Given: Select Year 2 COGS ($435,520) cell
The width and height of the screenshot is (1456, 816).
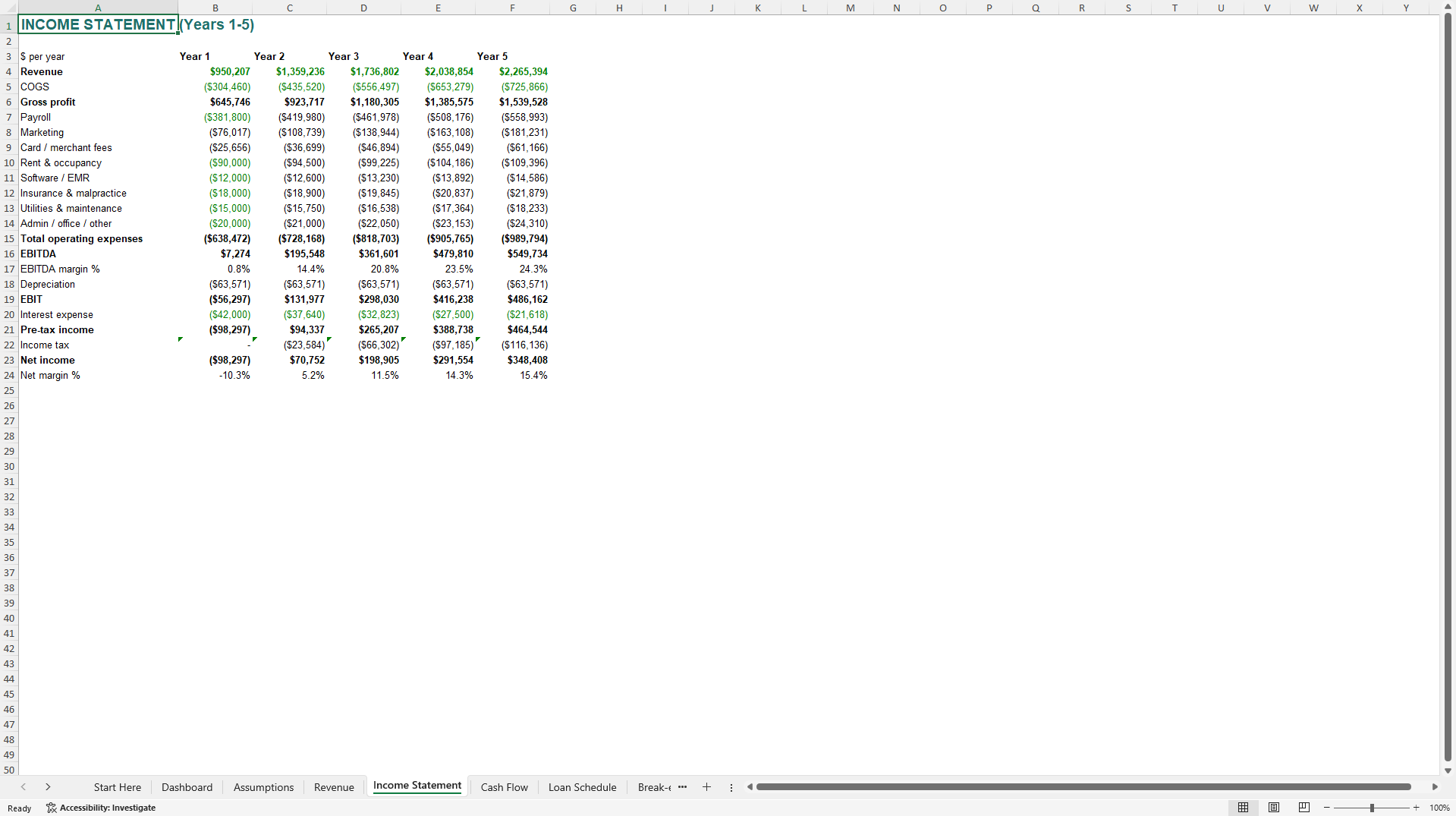Looking at the screenshot, I should (x=290, y=87).
